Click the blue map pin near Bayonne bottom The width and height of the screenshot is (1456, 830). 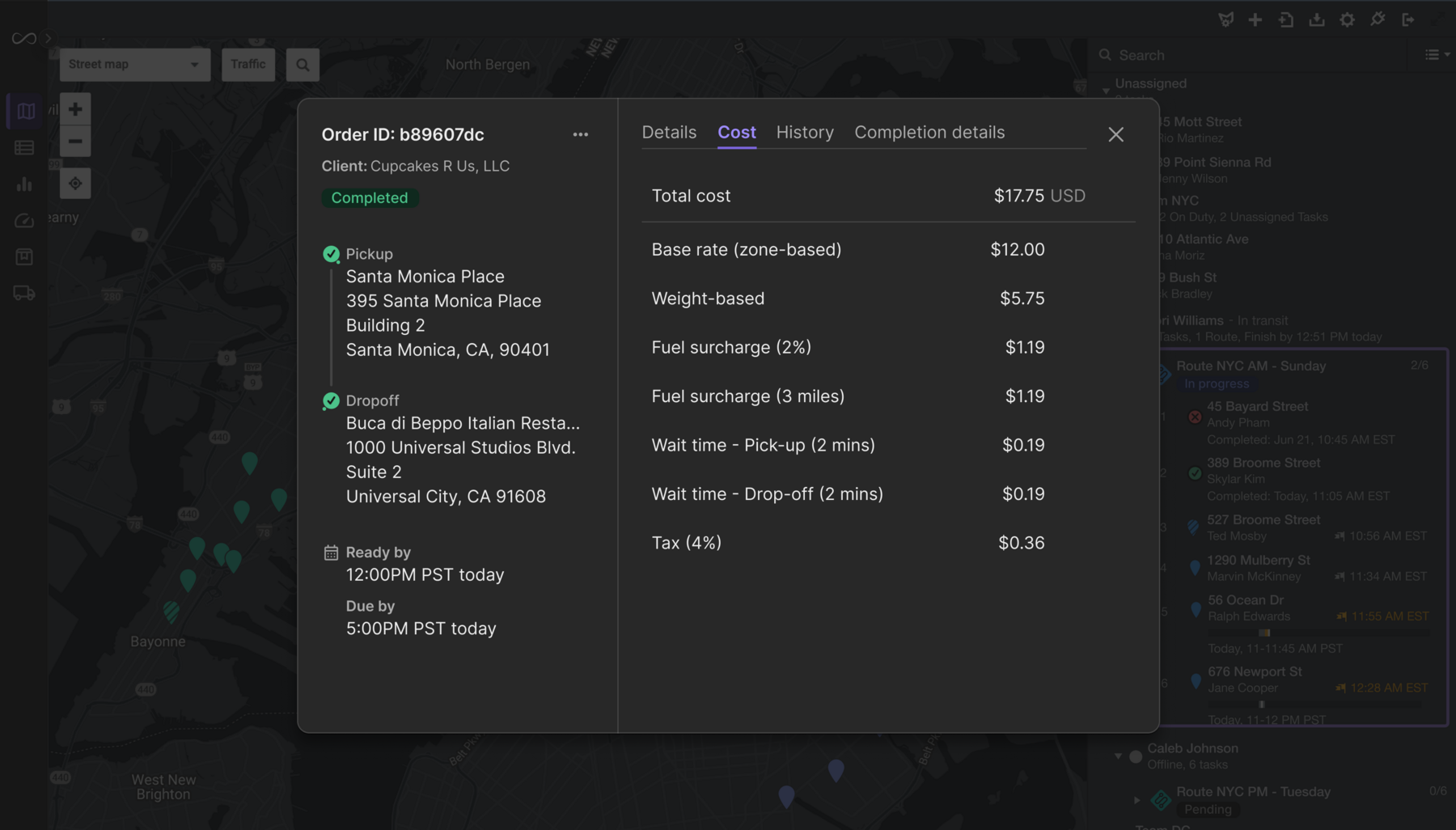tap(786, 797)
